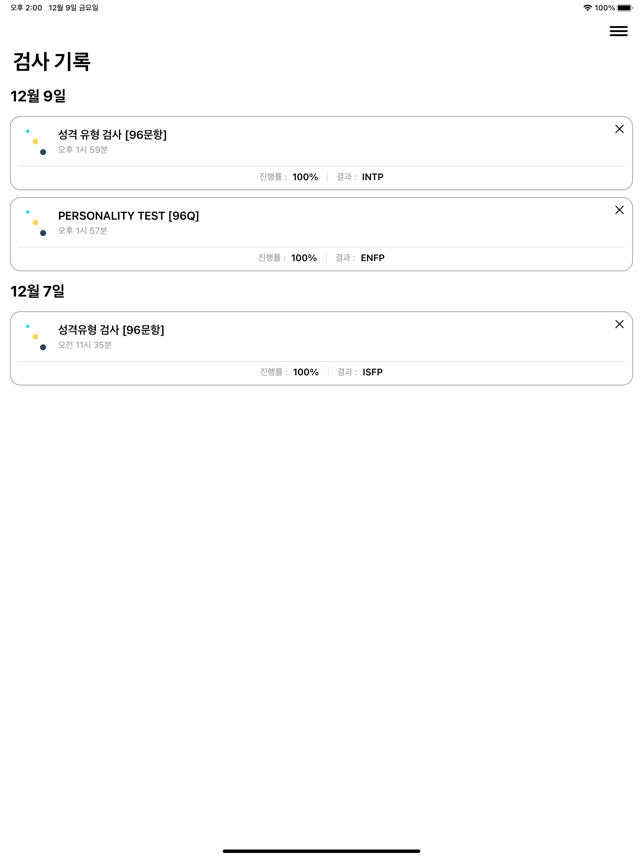This screenshot has width=643, height=858.
Task: Open the PERSONALITY TEST [96Q] title
Action: [129, 216]
